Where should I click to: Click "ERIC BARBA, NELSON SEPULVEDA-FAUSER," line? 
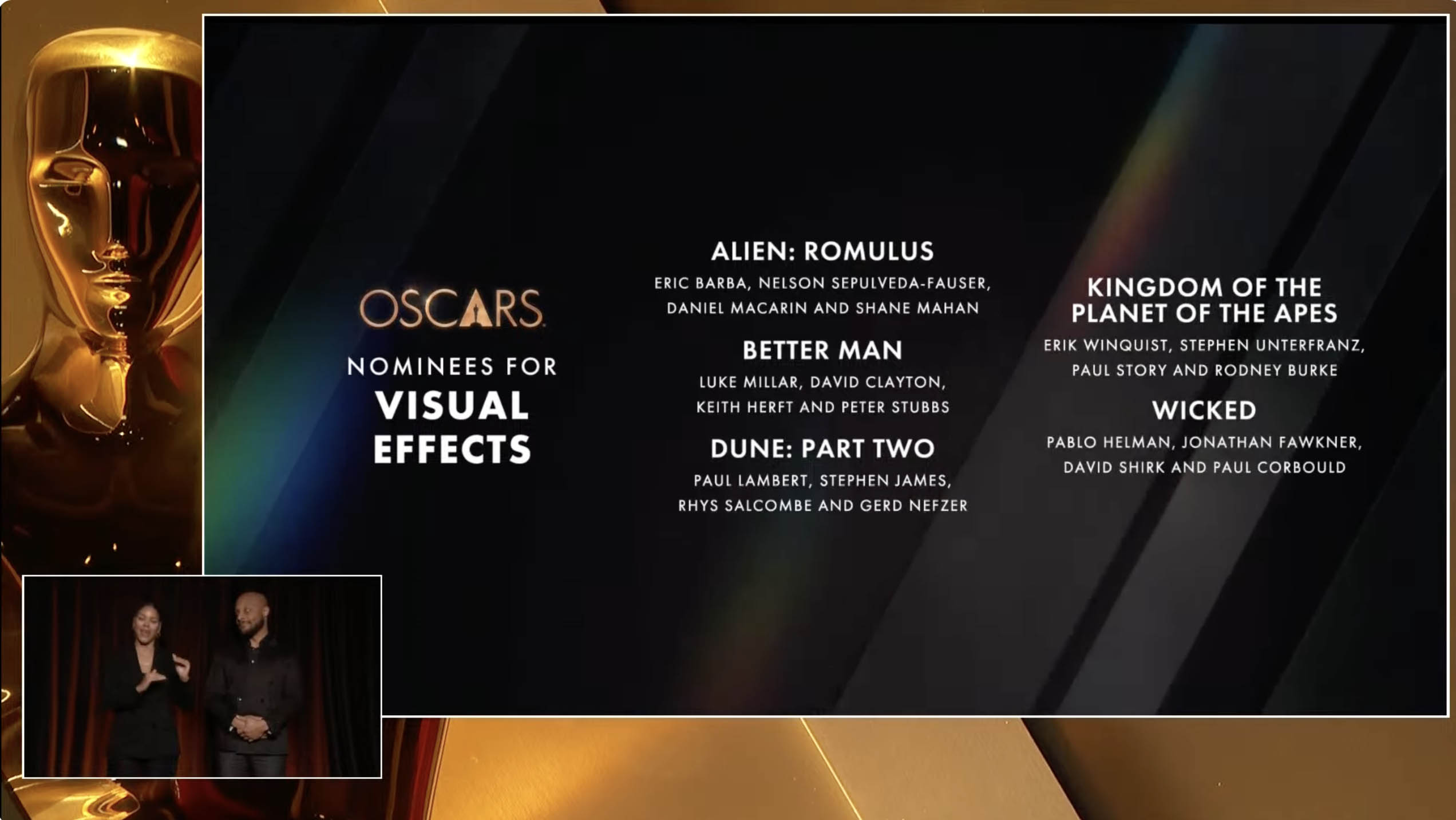coord(822,283)
